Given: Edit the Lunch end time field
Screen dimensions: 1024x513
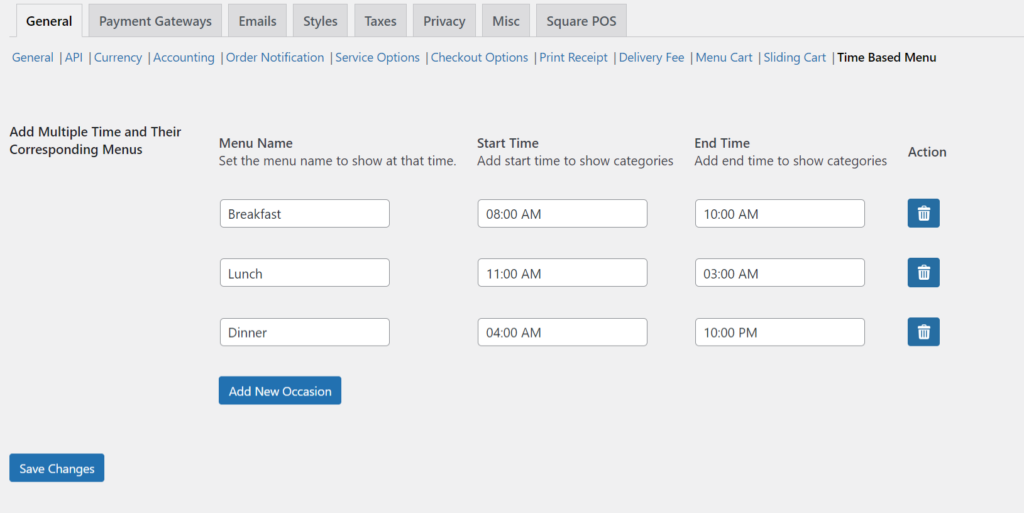Looking at the screenshot, I should click(779, 274).
